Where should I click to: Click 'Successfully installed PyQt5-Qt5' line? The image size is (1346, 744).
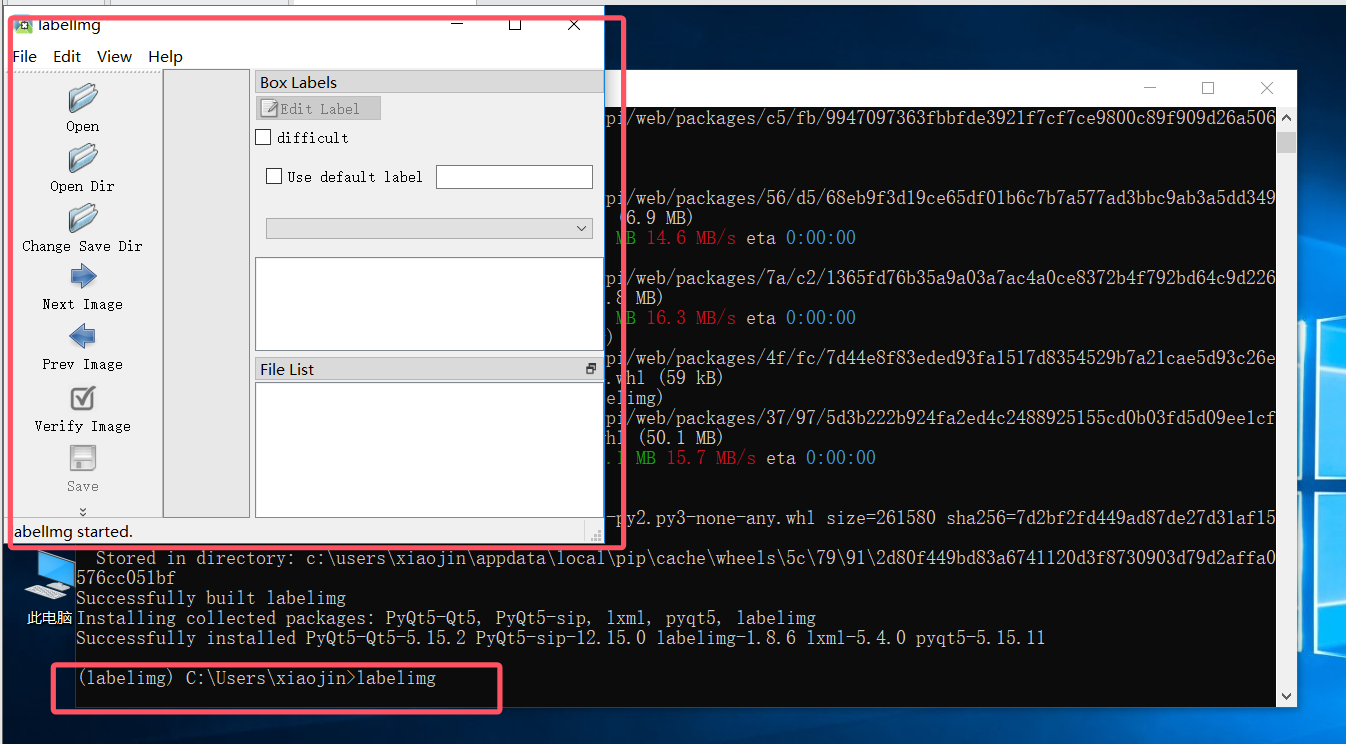click(x=561, y=638)
